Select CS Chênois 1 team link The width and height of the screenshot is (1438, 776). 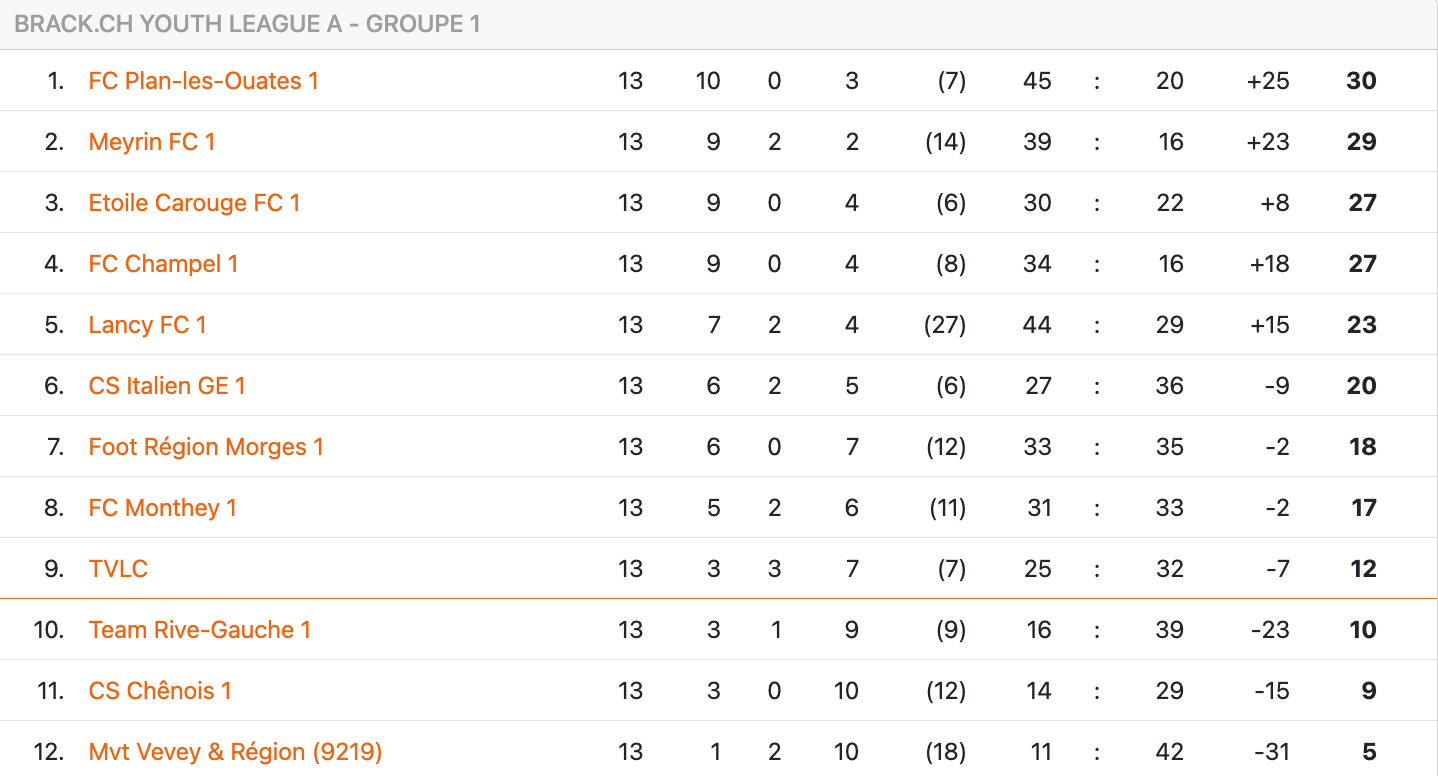click(x=160, y=691)
